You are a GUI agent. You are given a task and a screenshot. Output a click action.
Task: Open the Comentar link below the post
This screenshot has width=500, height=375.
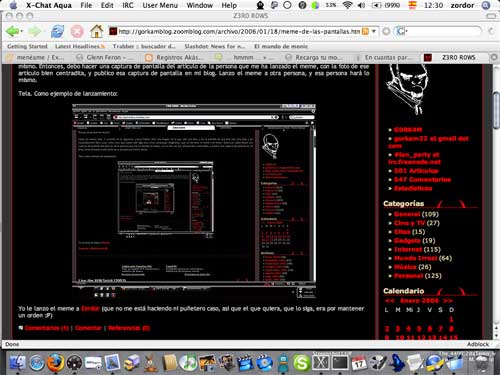pyautogui.click(x=88, y=328)
